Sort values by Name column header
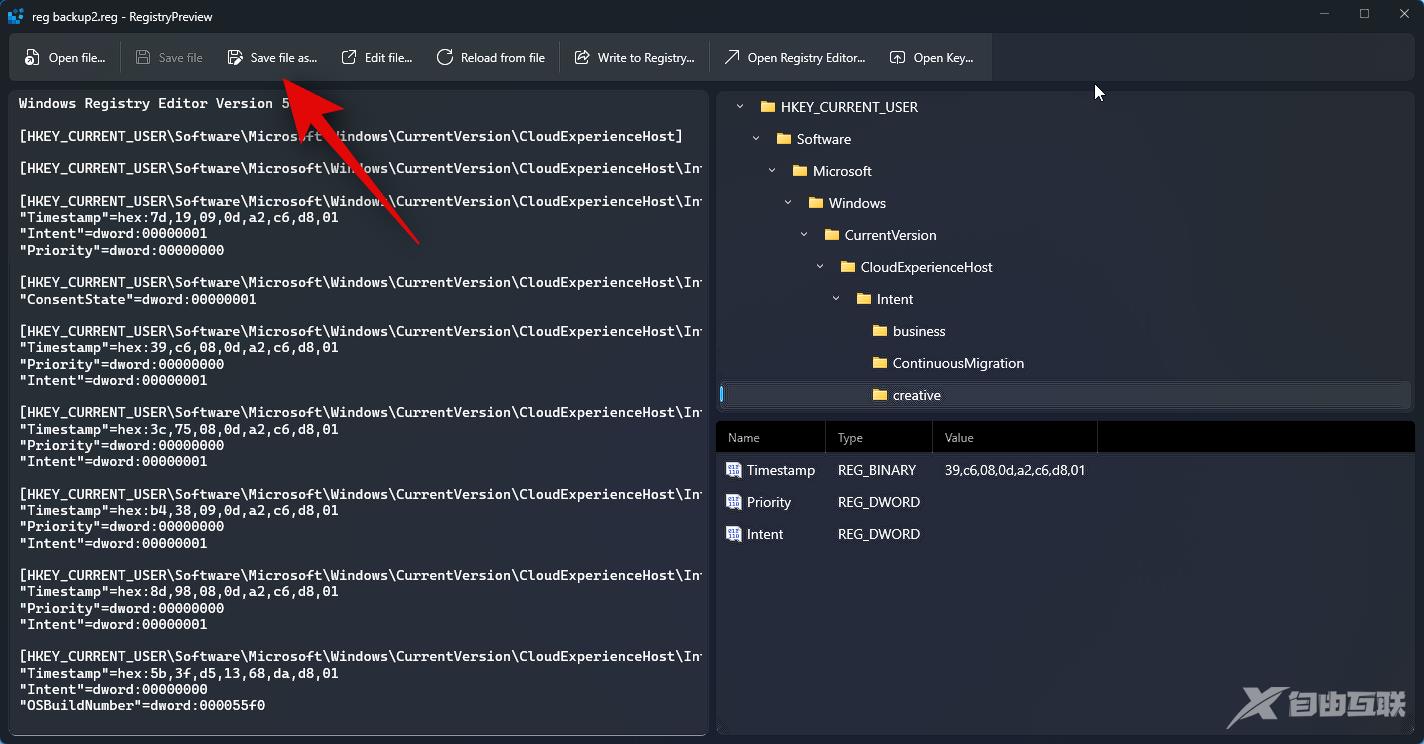Screen dimensions: 1424x744 744,438
